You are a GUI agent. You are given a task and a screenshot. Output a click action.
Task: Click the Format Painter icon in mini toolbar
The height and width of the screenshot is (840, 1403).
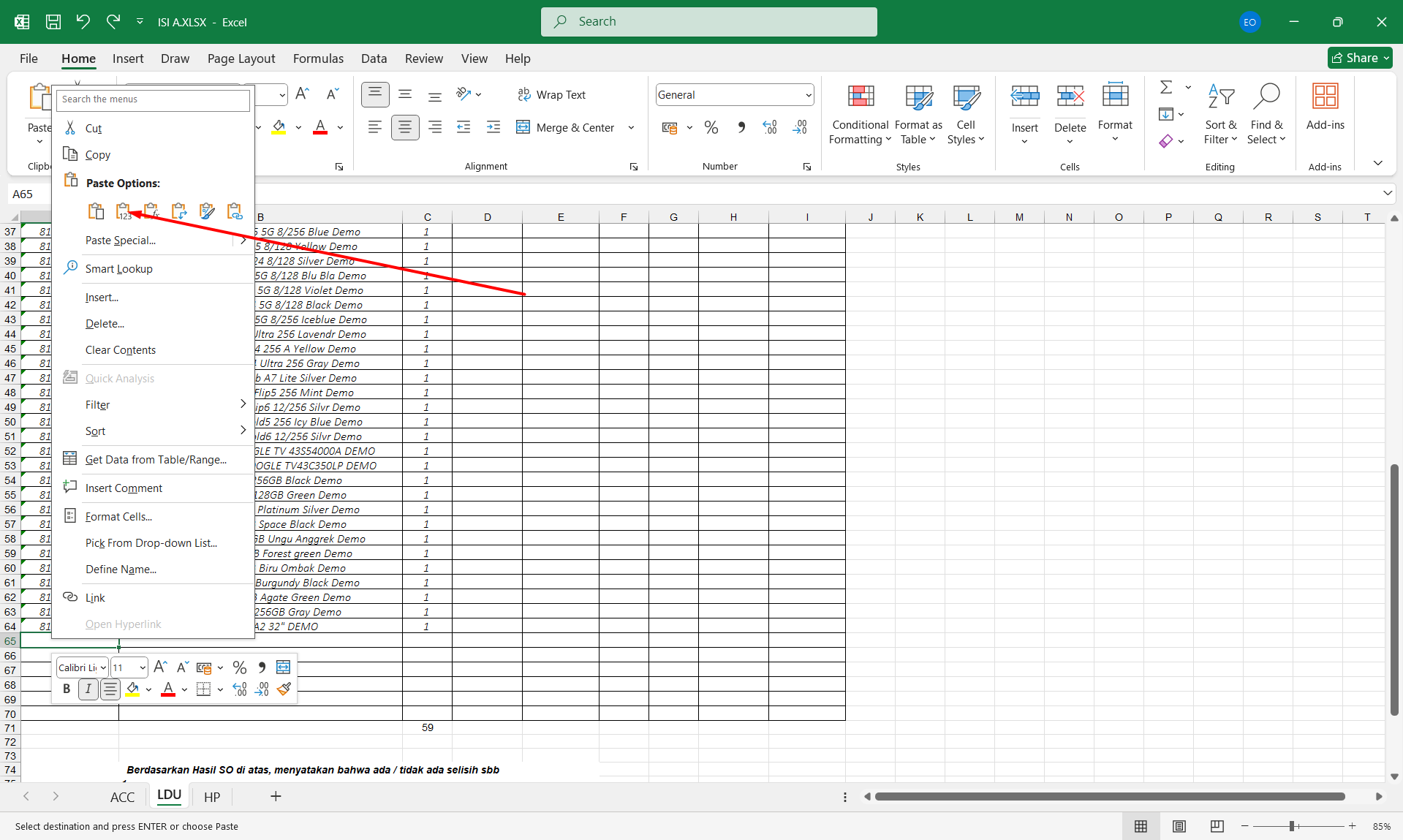[x=284, y=689]
